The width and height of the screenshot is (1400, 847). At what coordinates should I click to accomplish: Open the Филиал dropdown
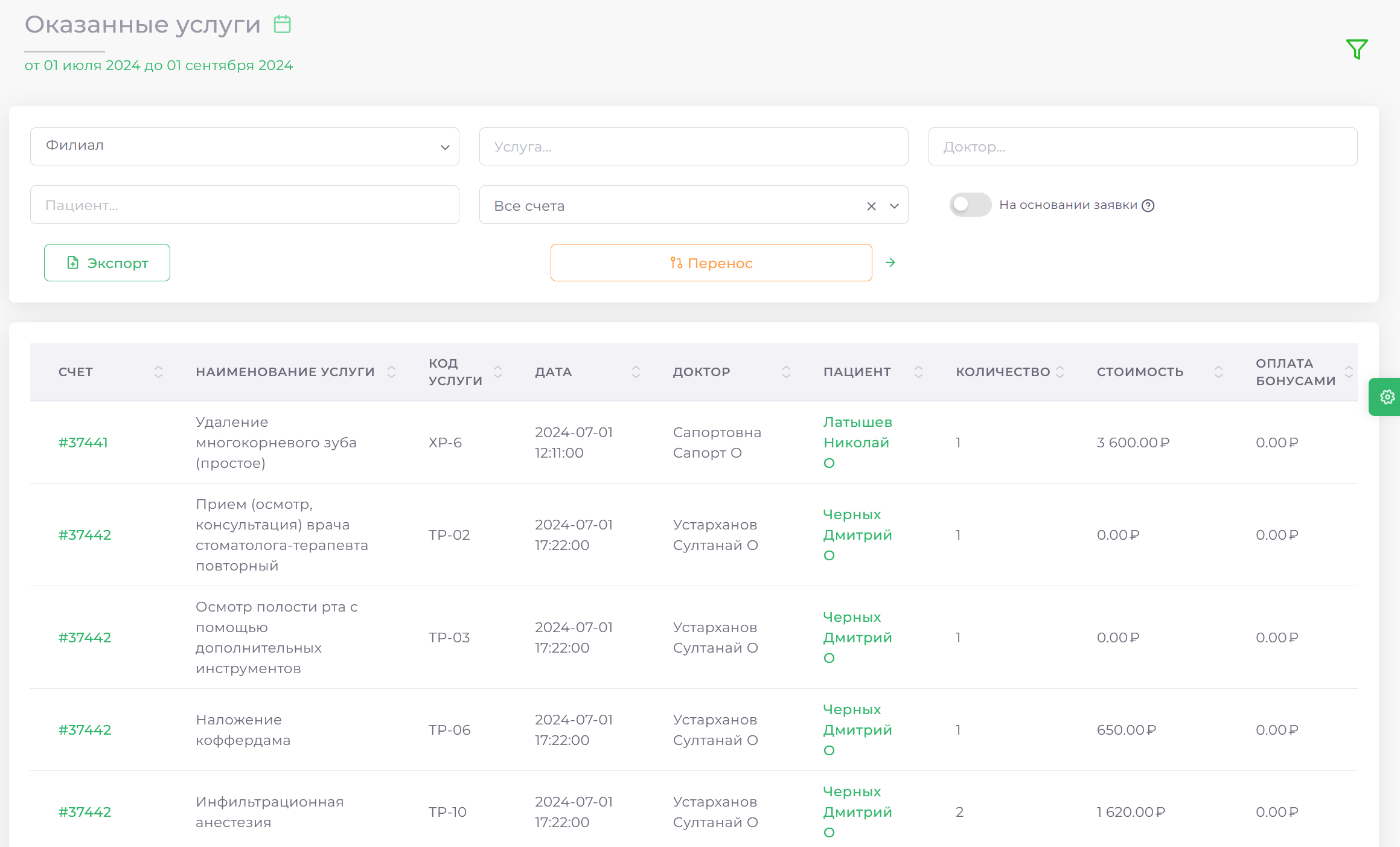point(245,146)
